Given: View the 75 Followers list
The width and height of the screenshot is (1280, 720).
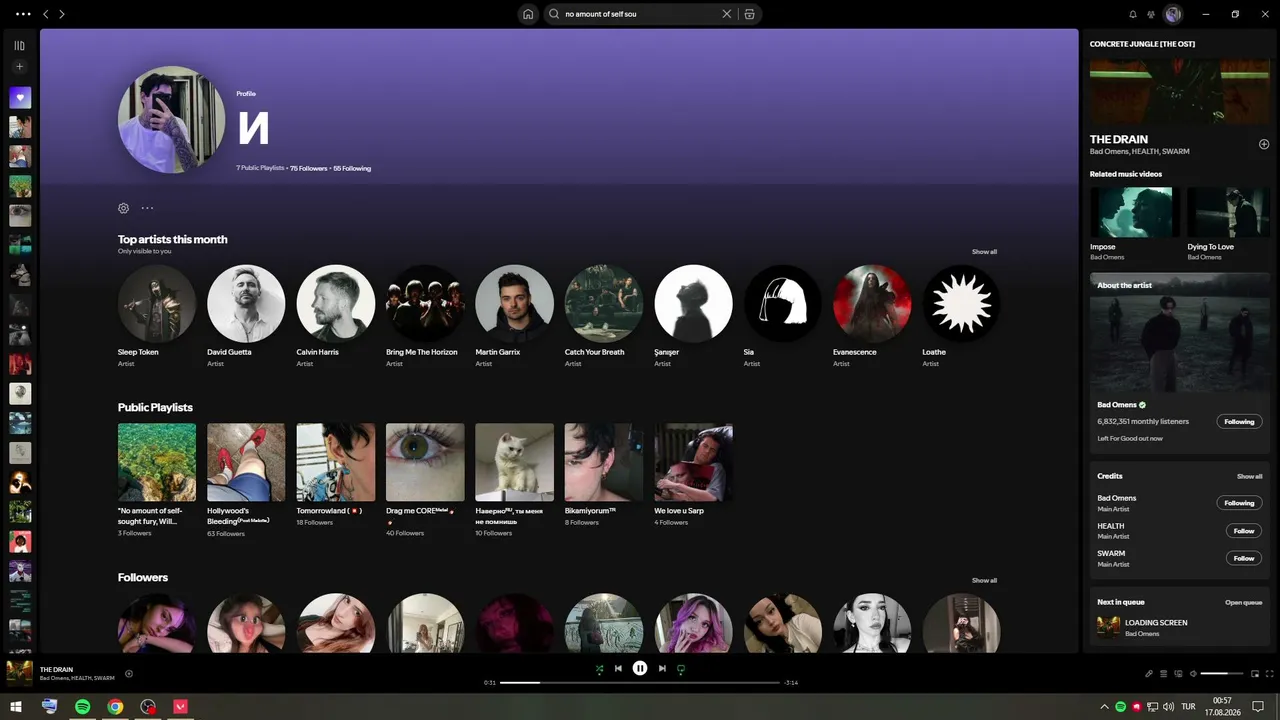Looking at the screenshot, I should [x=309, y=168].
